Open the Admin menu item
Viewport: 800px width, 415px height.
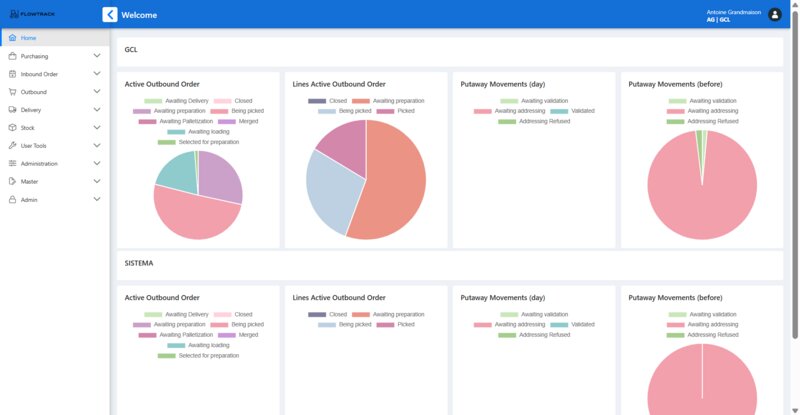(x=29, y=199)
